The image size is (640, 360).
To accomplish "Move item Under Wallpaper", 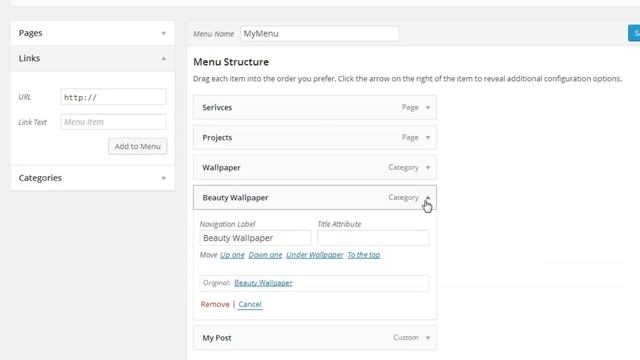I will (x=315, y=255).
